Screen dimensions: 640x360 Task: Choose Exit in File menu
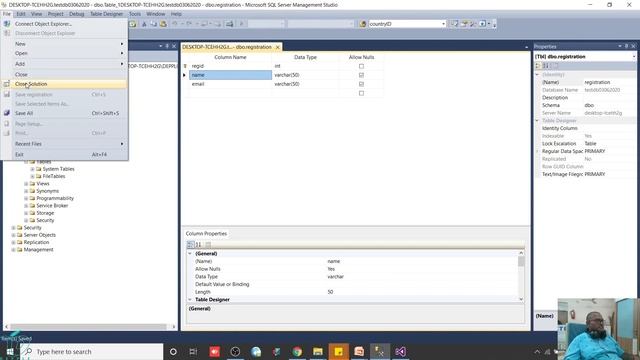[x=64, y=155]
